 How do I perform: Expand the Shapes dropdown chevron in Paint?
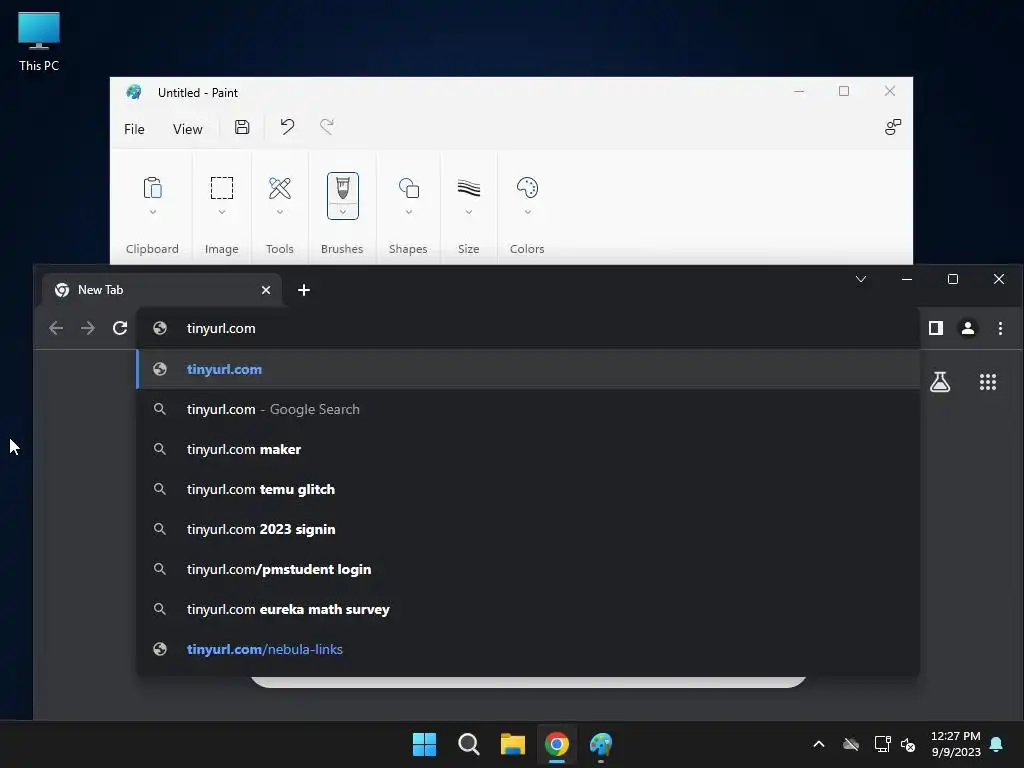point(409,212)
